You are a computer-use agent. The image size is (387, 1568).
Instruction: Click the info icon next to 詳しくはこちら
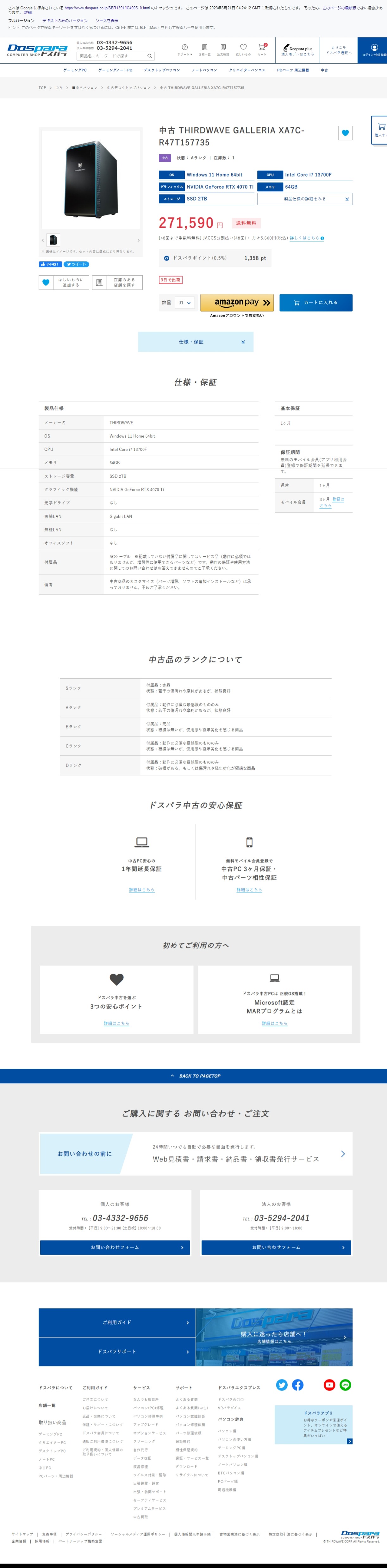pyautogui.click(x=322, y=239)
